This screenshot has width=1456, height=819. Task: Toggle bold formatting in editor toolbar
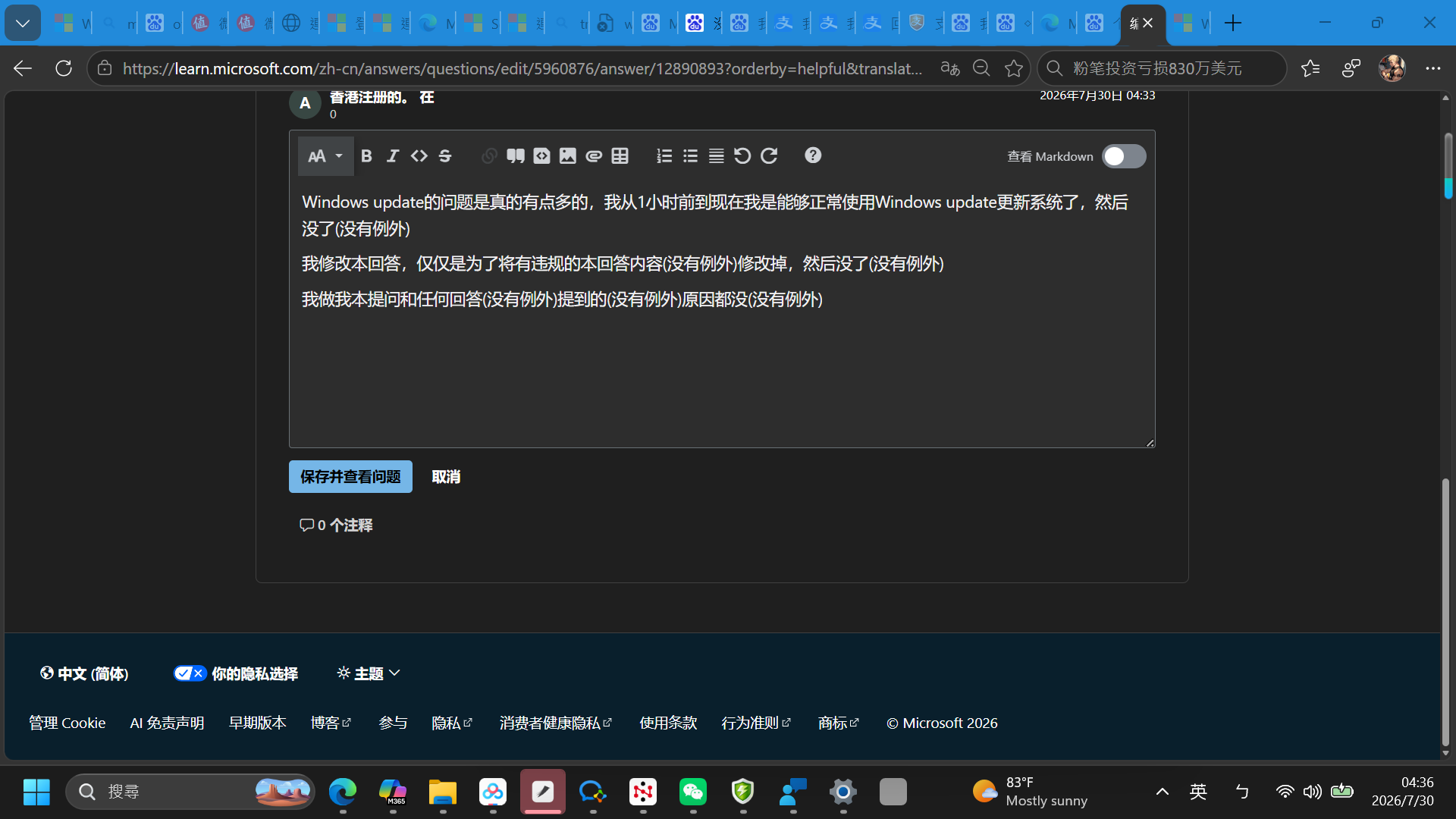click(x=366, y=155)
